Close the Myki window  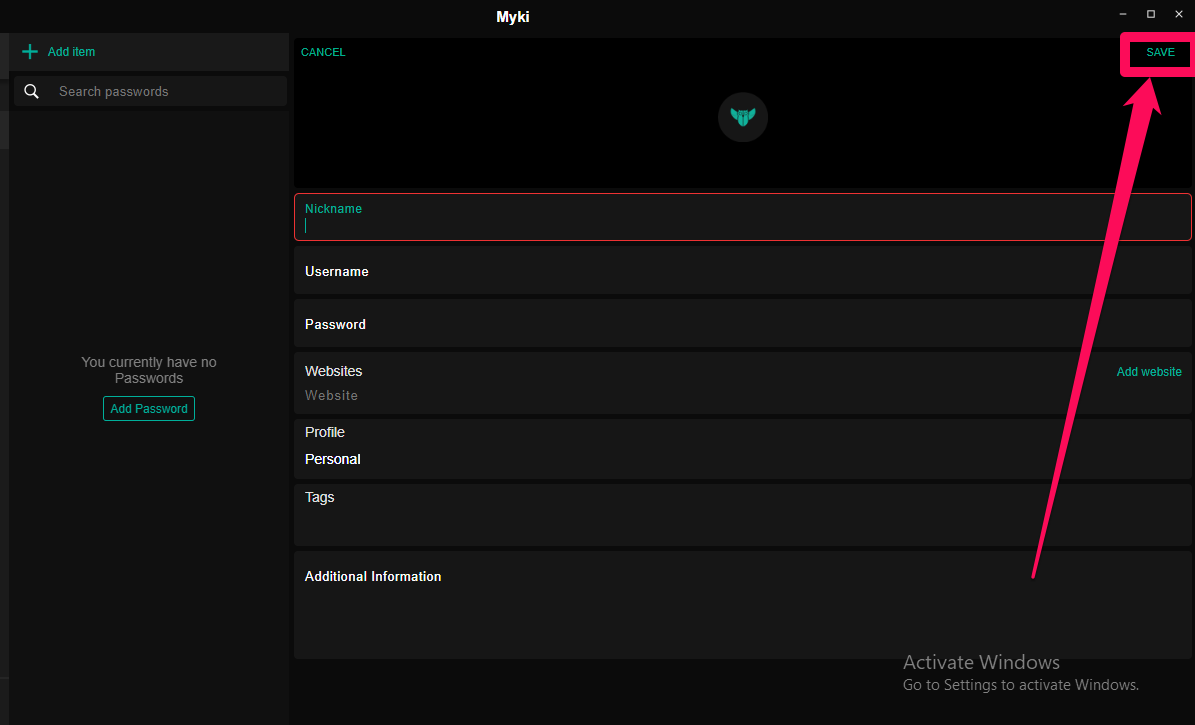tap(1179, 14)
